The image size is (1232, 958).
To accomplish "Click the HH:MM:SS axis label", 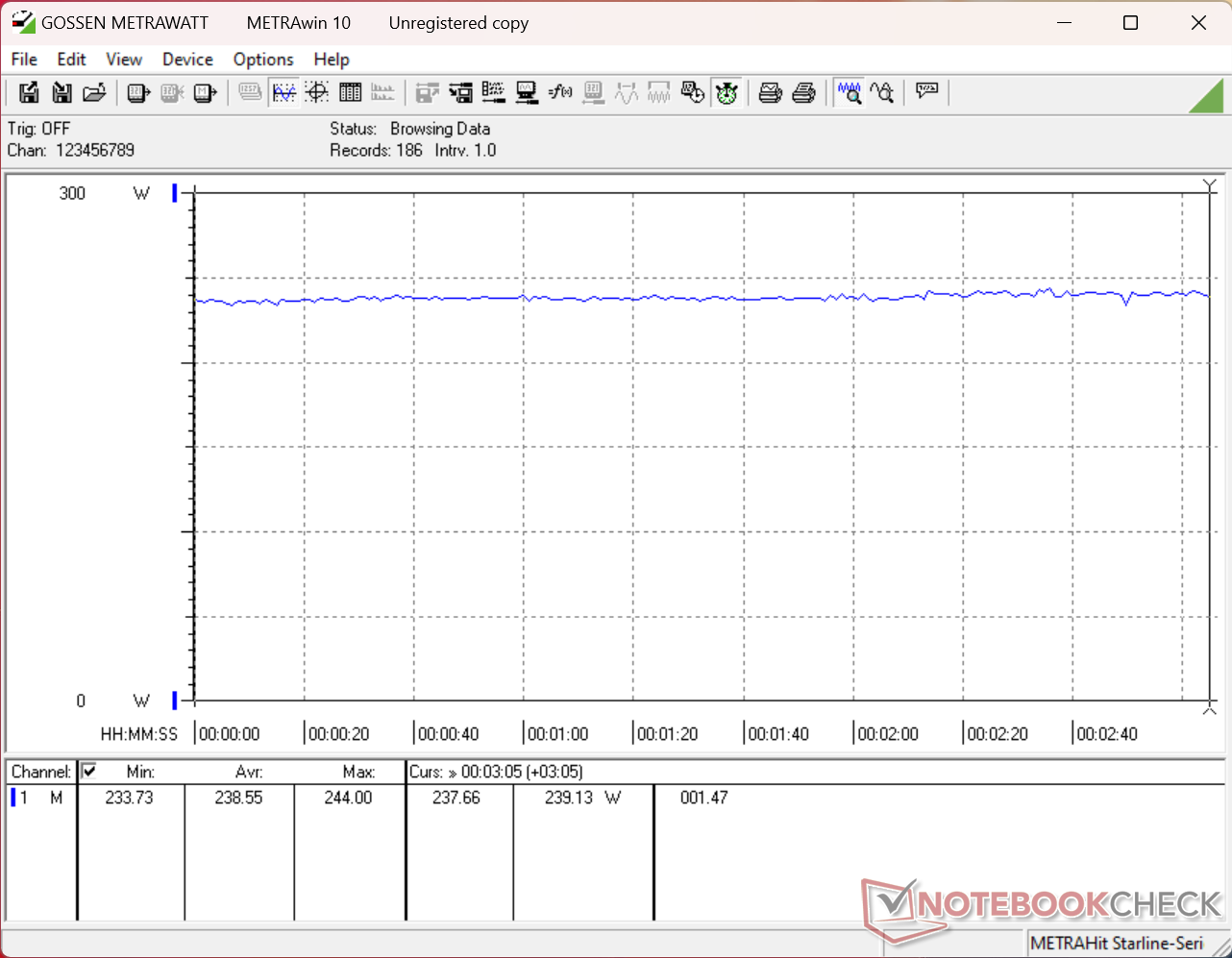I will click(139, 734).
